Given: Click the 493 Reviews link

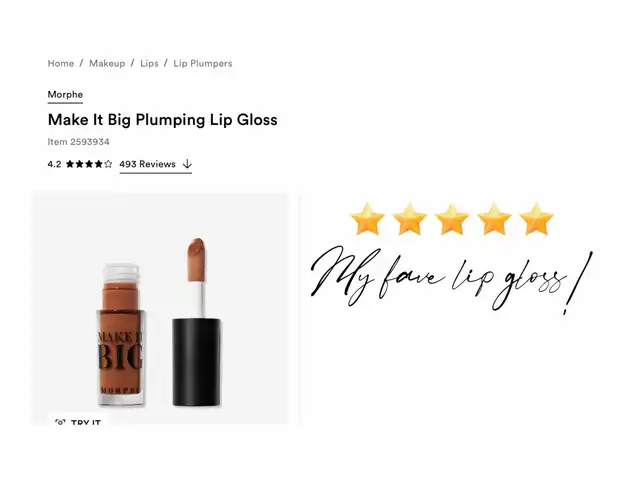Looking at the screenshot, I should 147,164.
